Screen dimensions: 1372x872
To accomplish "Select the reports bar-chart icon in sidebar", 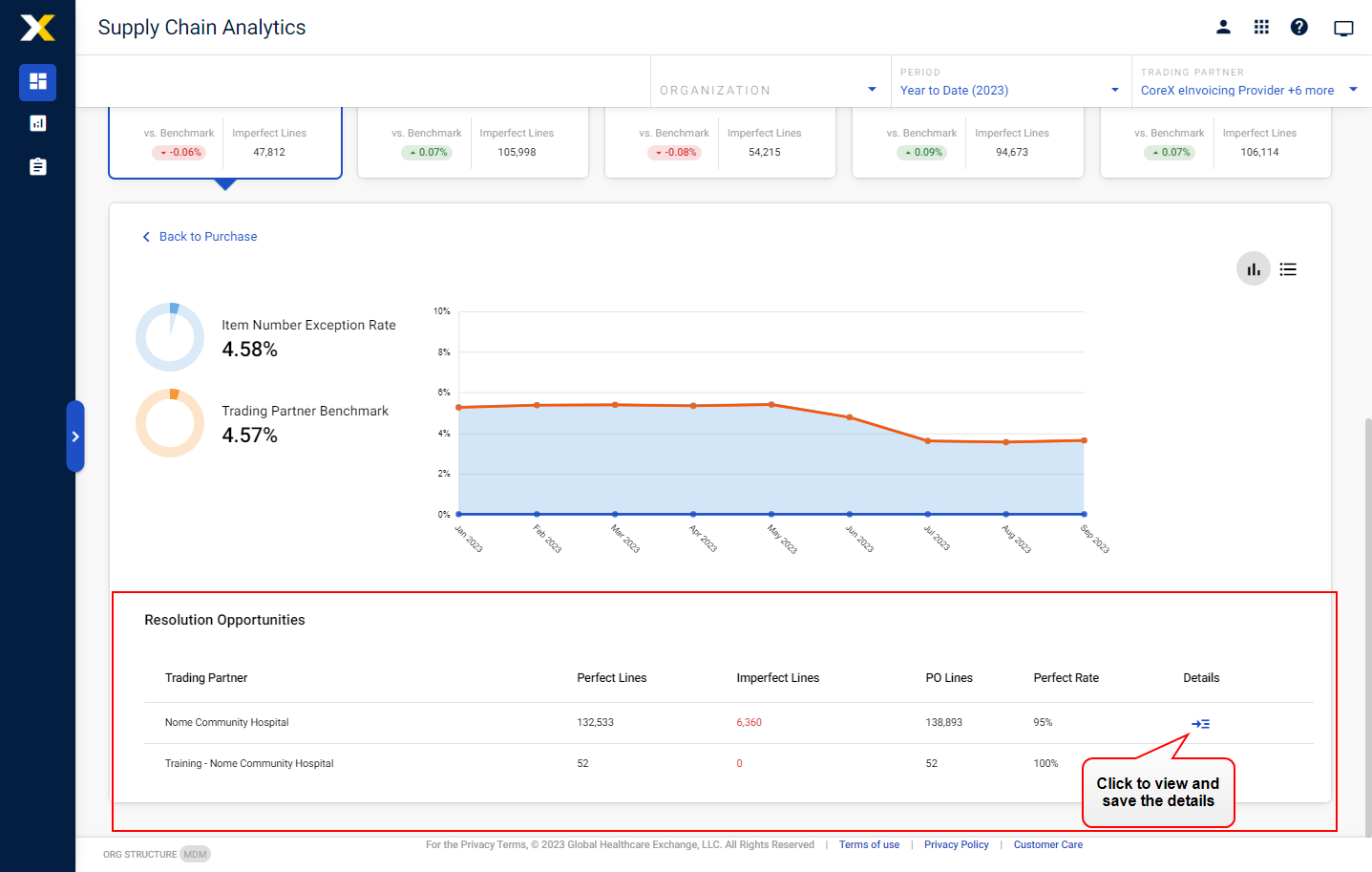I will tap(37, 123).
